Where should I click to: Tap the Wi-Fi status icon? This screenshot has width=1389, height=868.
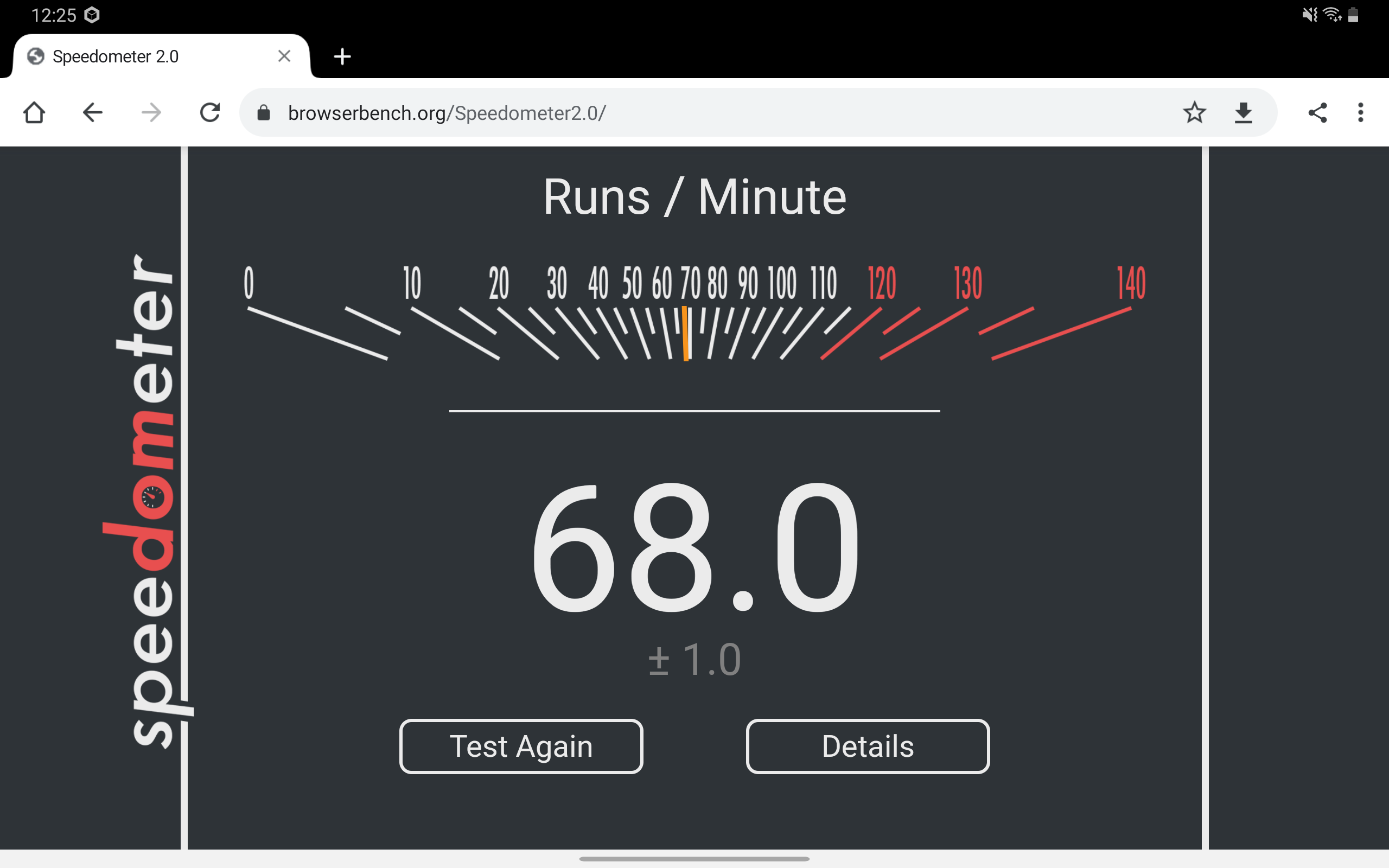(x=1331, y=14)
